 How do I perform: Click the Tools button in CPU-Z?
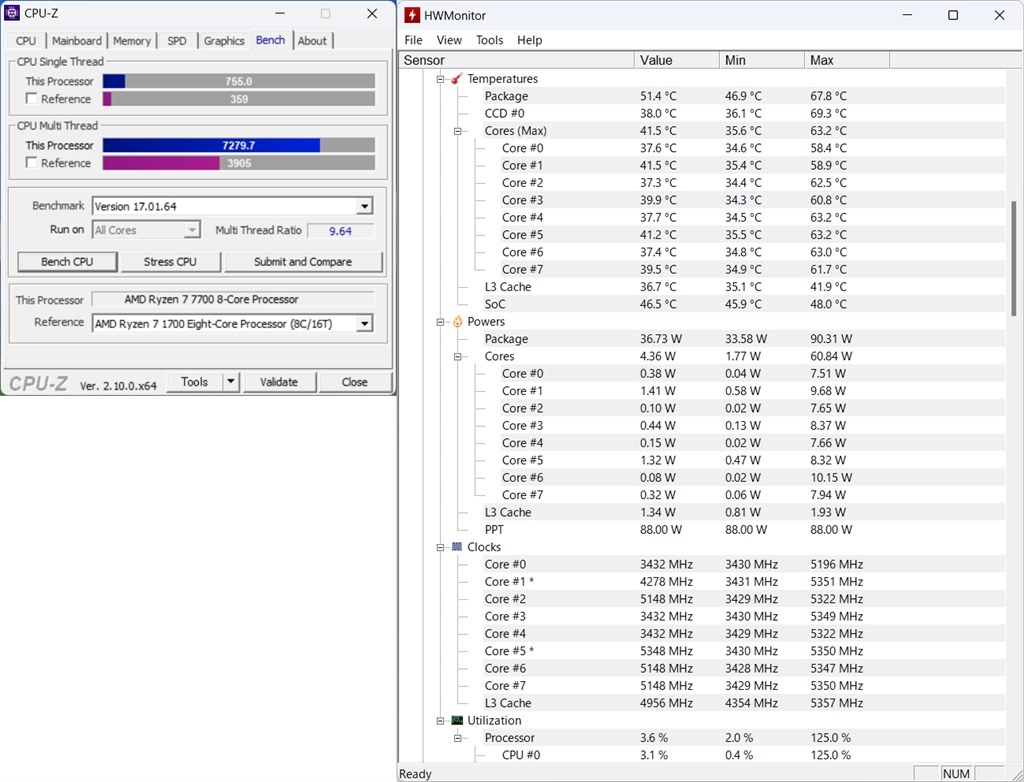tap(195, 382)
